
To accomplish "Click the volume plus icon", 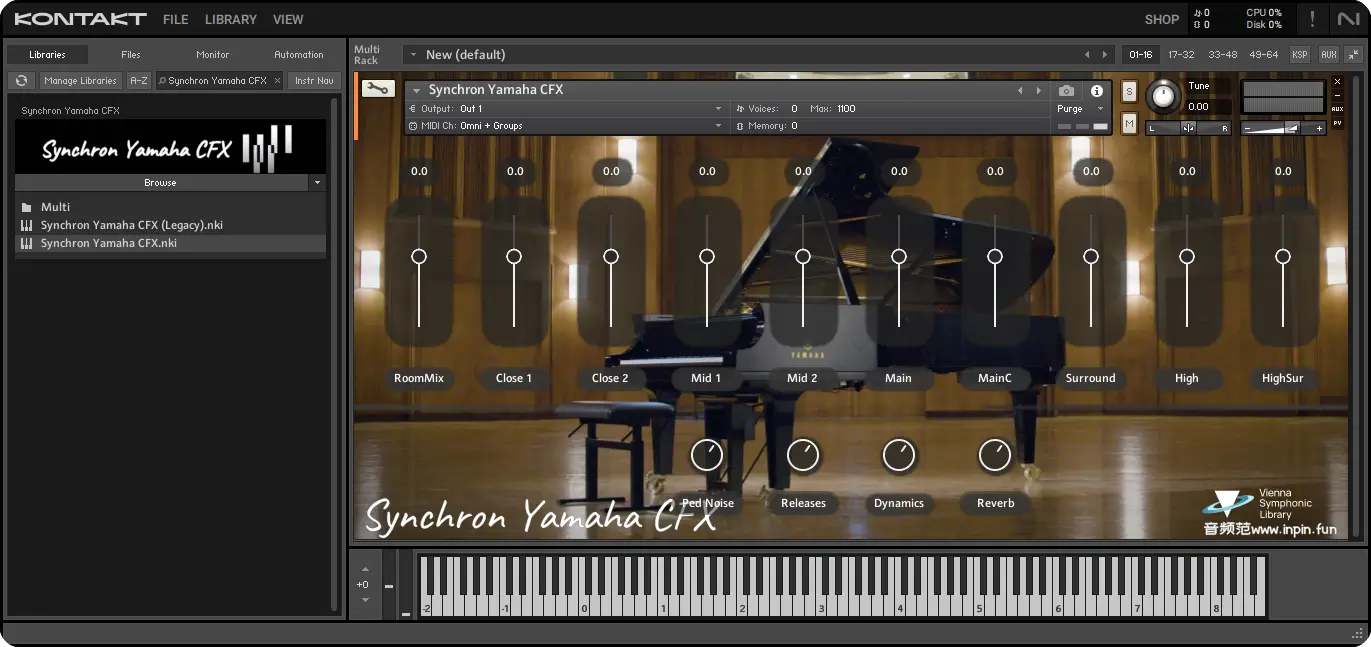I will 1319,128.
